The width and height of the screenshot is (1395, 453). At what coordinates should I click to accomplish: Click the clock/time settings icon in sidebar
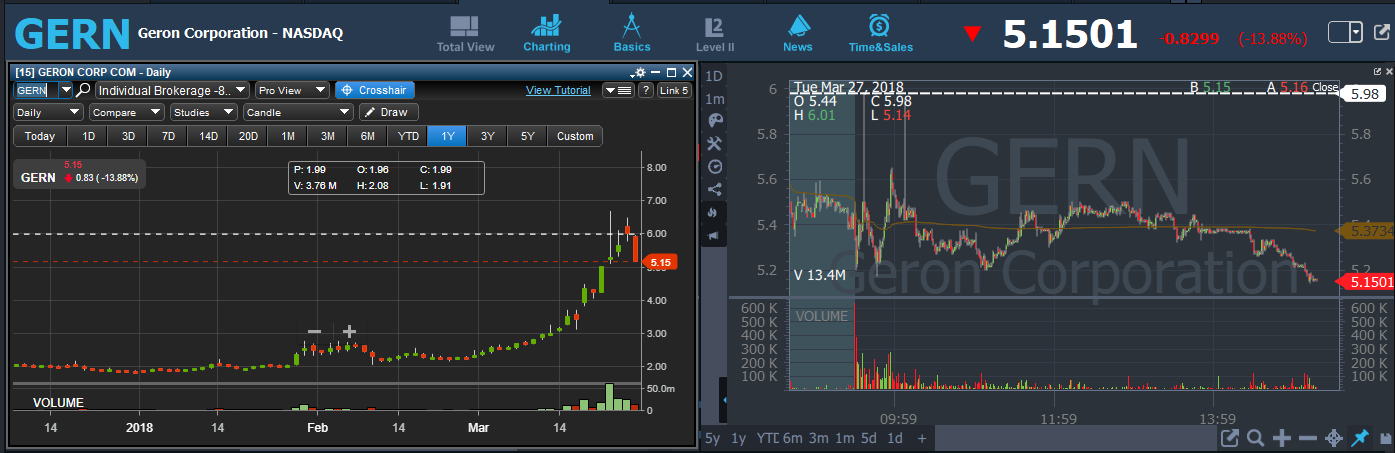coord(714,166)
